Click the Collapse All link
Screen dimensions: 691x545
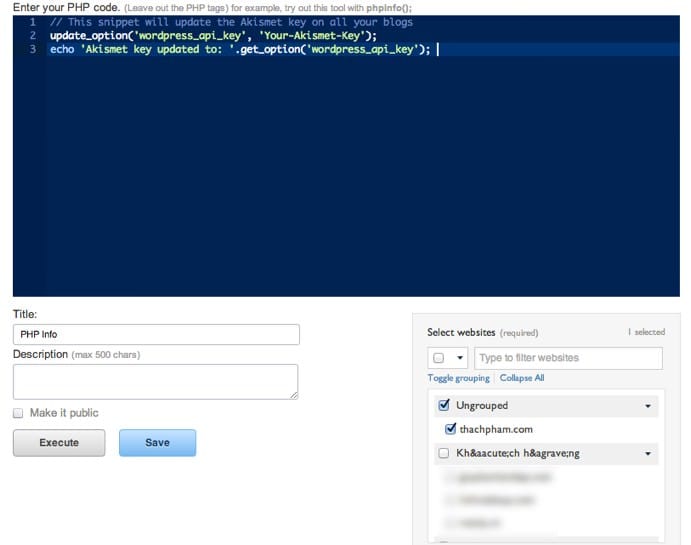click(522, 378)
